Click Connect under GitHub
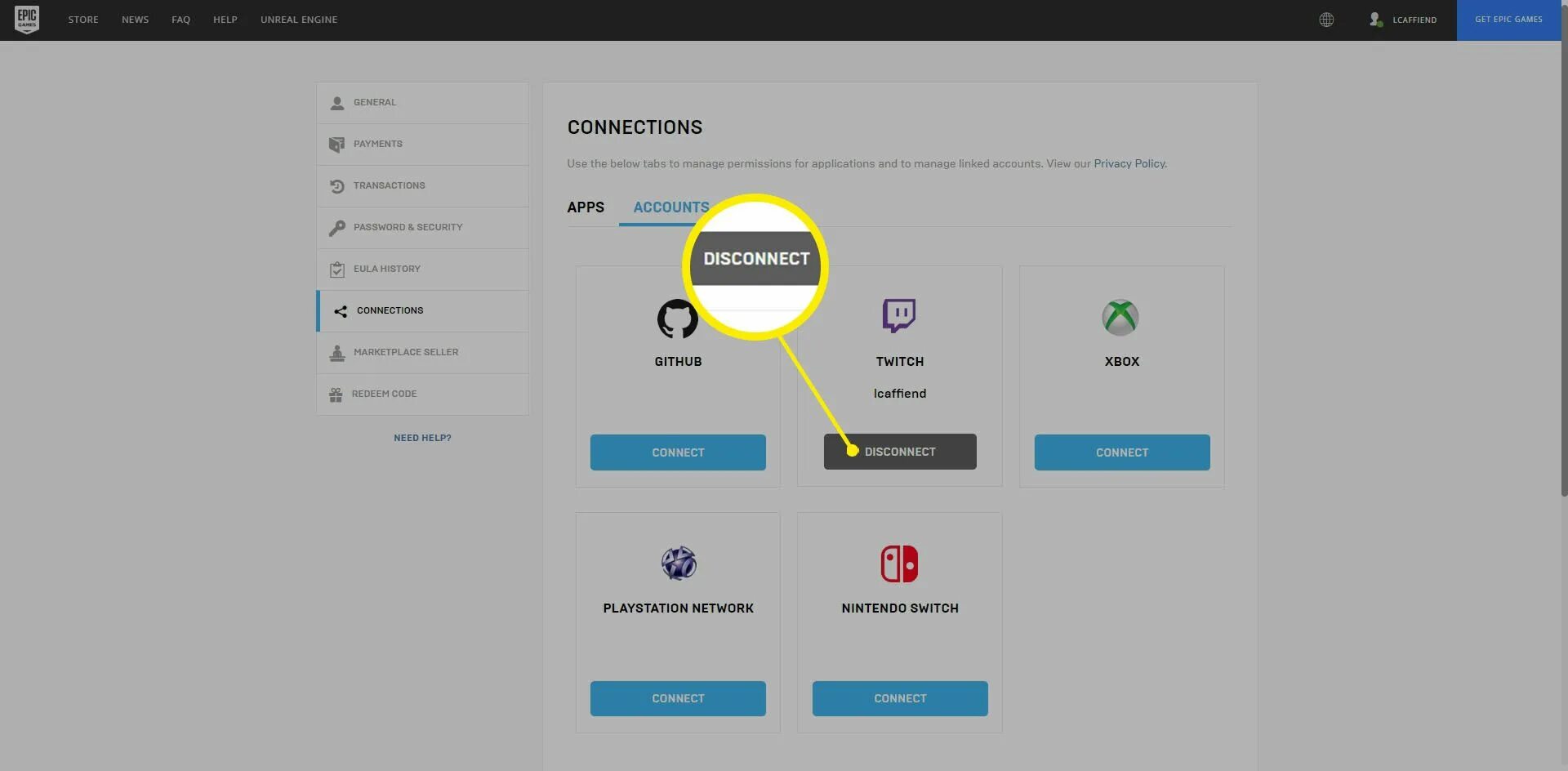The height and width of the screenshot is (771, 1568). [x=678, y=452]
